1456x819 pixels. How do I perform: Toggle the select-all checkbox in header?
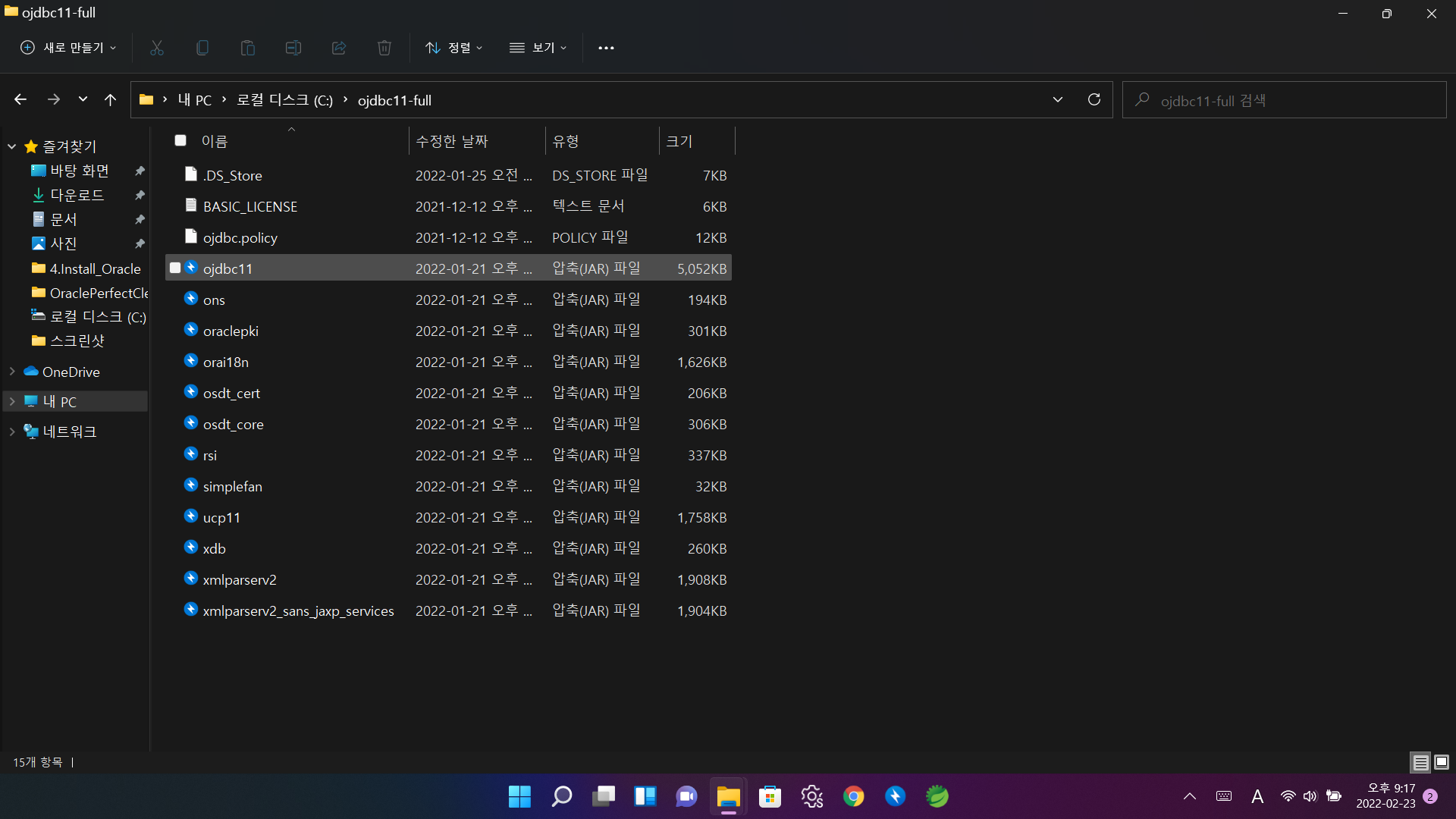tap(180, 140)
